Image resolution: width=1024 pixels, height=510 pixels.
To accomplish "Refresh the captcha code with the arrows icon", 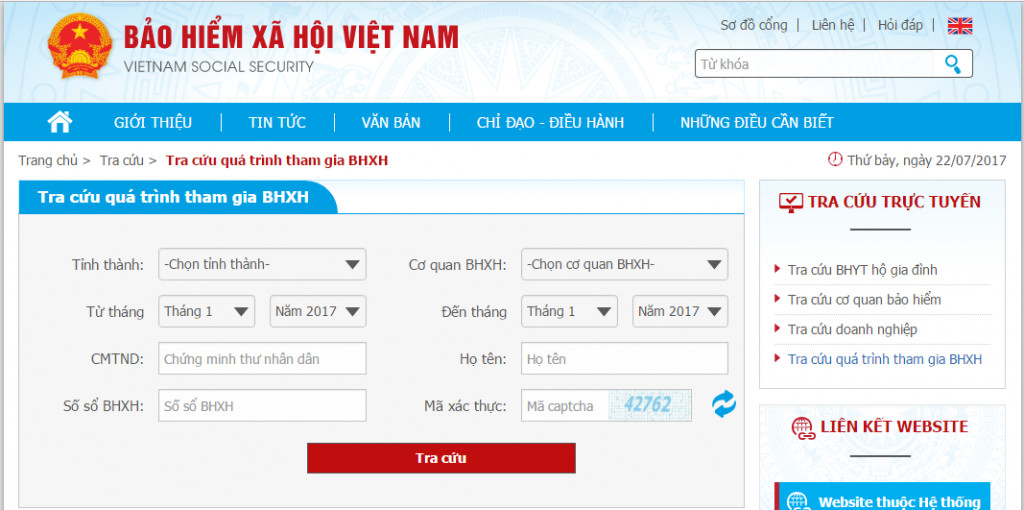I will (x=724, y=404).
